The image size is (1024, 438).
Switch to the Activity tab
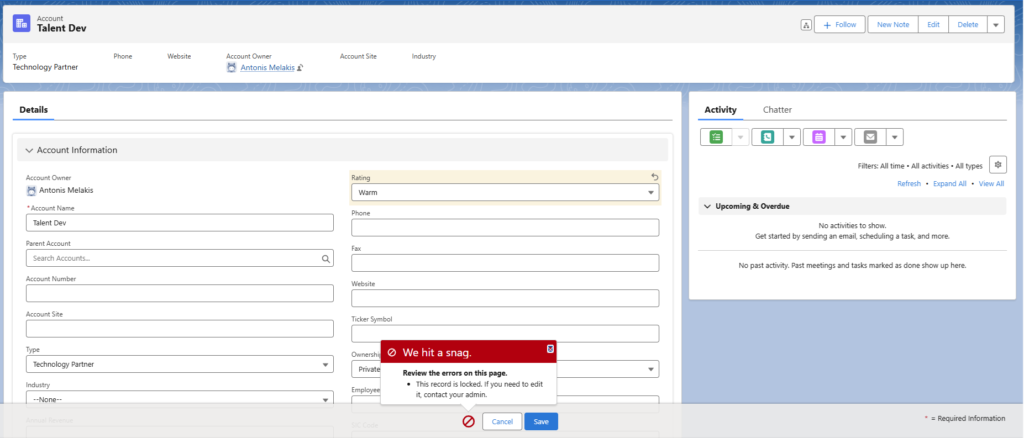pos(720,110)
